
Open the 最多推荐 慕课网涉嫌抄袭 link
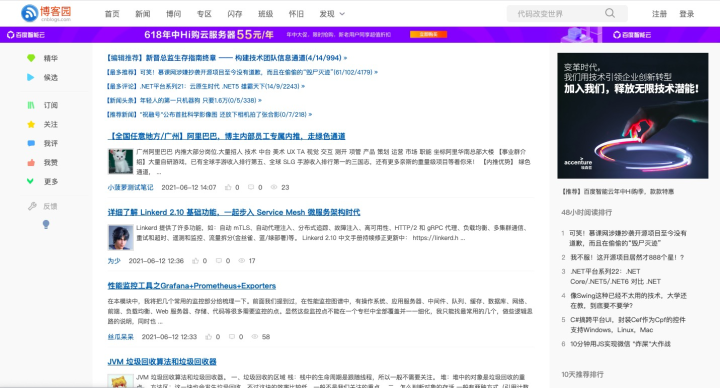(x=242, y=72)
